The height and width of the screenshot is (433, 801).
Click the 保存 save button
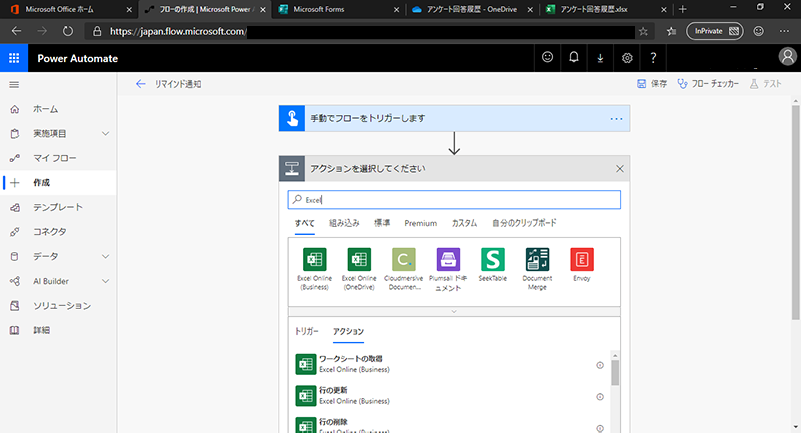652,84
